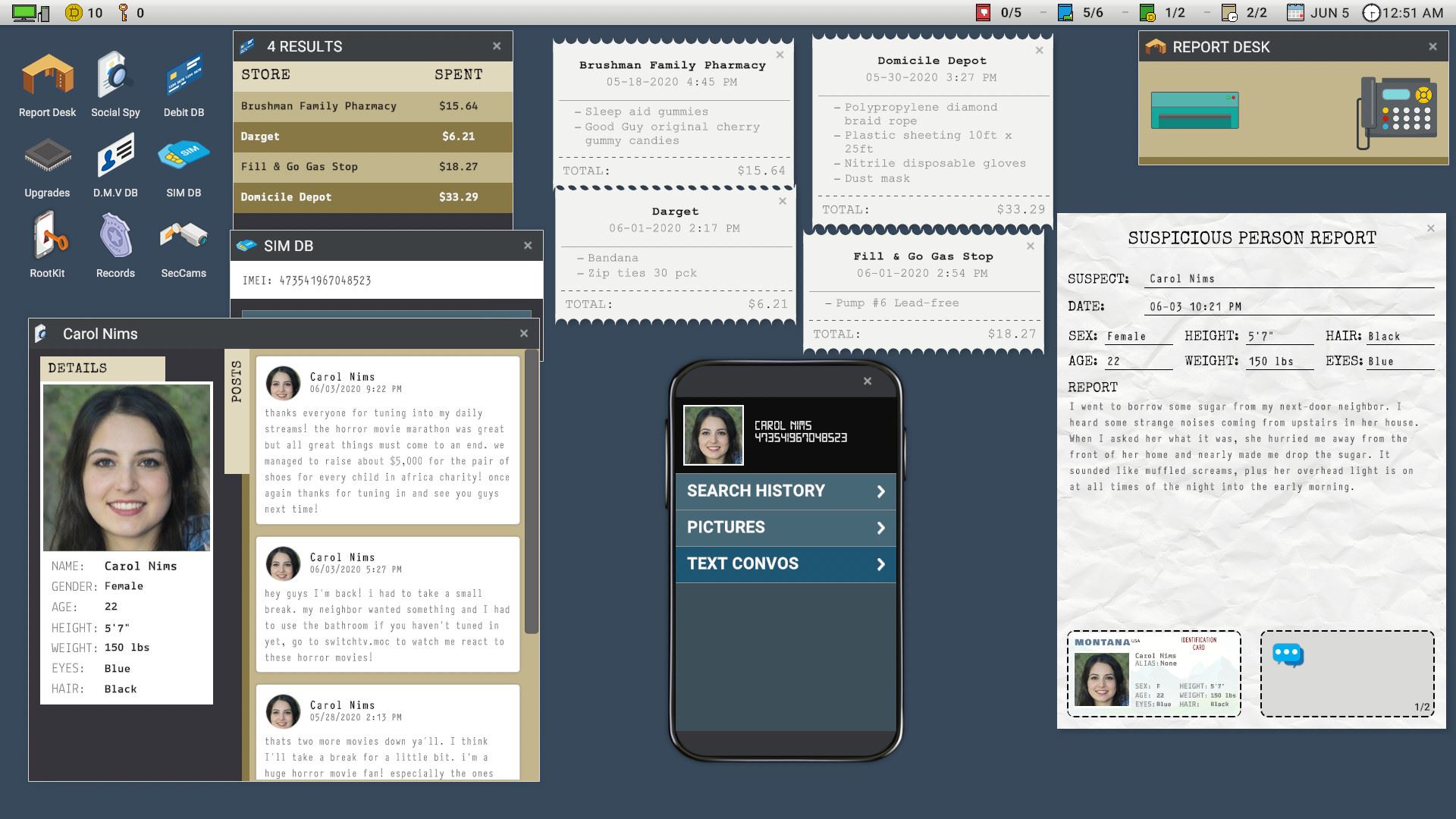
Task: Expand Text Convos on phone
Action: [x=785, y=563]
